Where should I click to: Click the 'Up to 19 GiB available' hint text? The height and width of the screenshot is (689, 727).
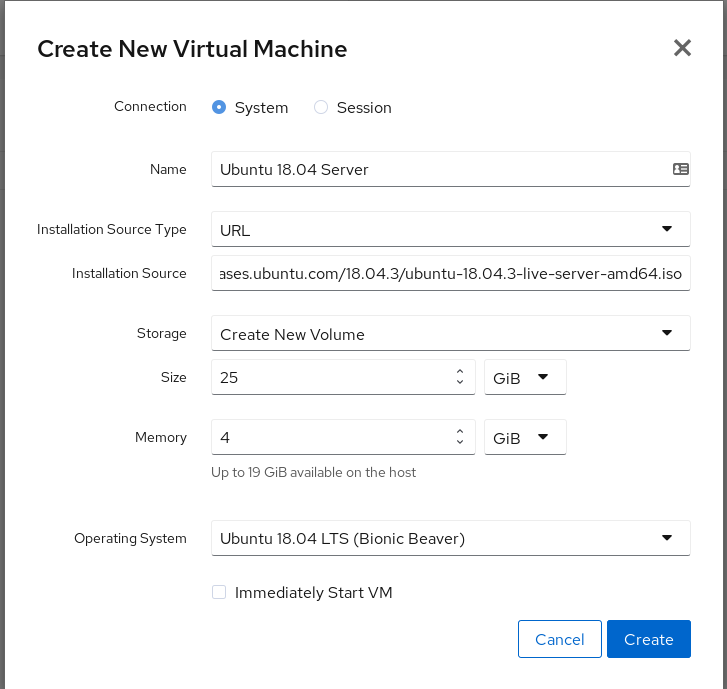point(313,472)
